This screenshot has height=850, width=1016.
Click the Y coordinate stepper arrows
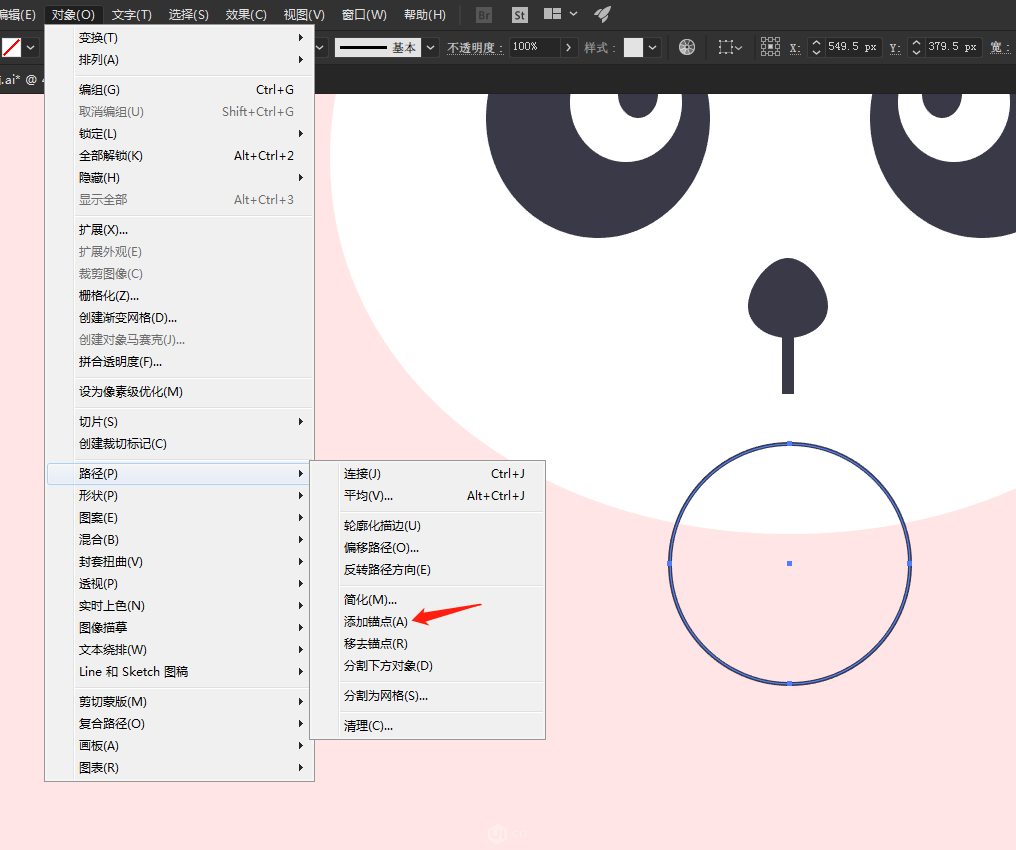[x=916, y=47]
